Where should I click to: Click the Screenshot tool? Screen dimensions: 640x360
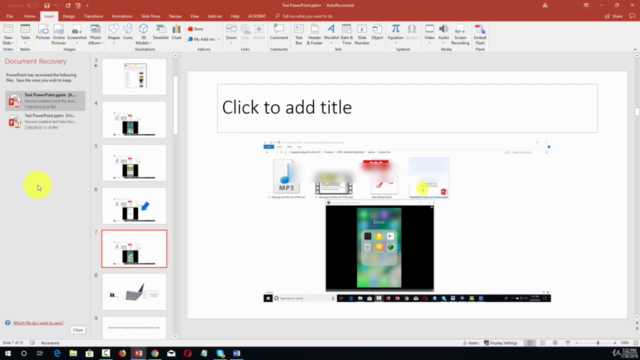pyautogui.click(x=77, y=33)
